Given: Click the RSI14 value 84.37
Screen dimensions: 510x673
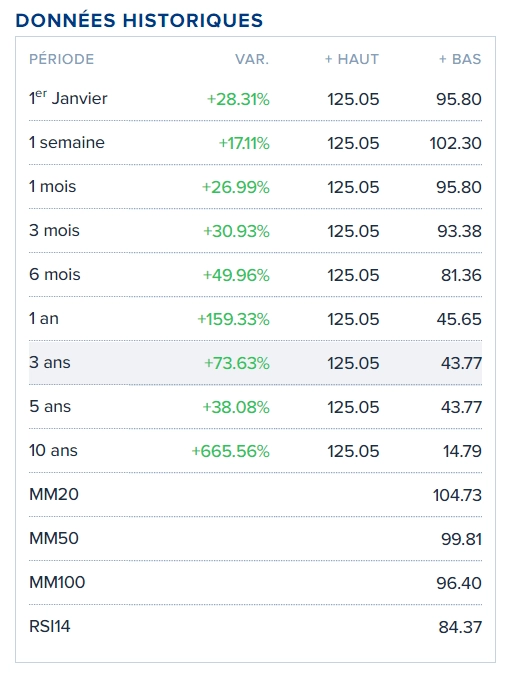Looking at the screenshot, I should (460, 627).
